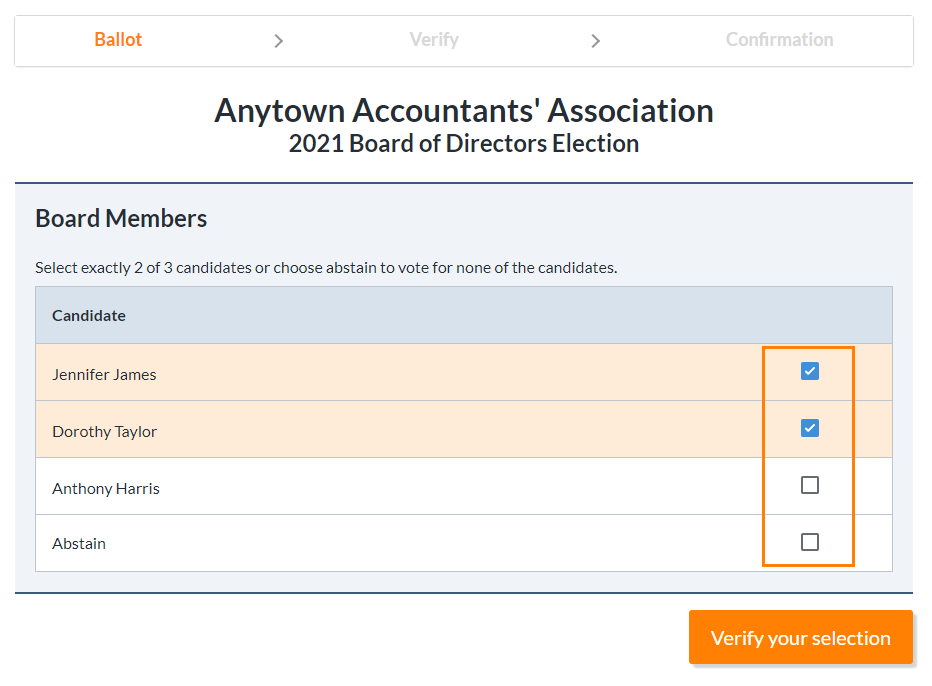Screen dimensions: 932x686
Task: Click the Anytown Accountants' Association title
Action: [x=464, y=111]
